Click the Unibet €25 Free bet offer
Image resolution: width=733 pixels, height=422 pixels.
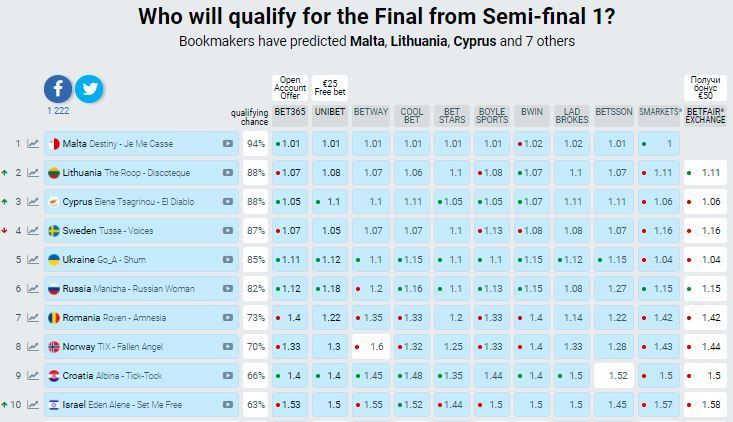tap(330, 88)
